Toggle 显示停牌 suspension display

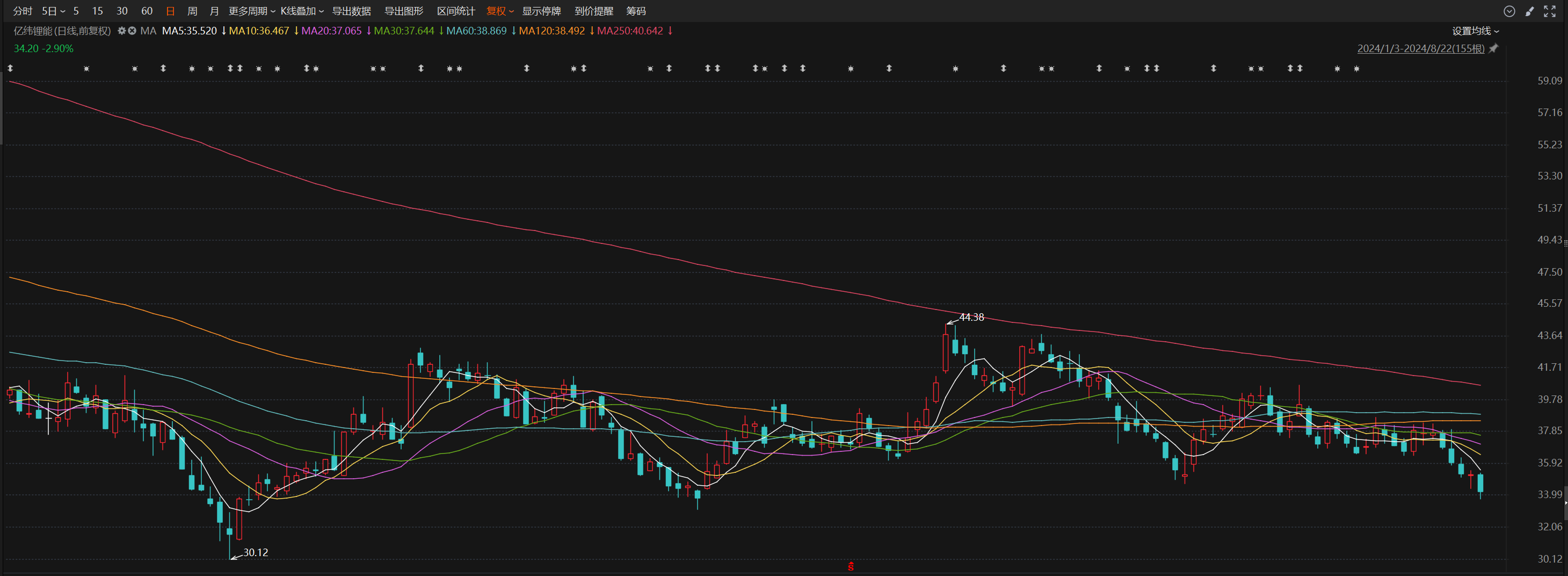point(541,11)
